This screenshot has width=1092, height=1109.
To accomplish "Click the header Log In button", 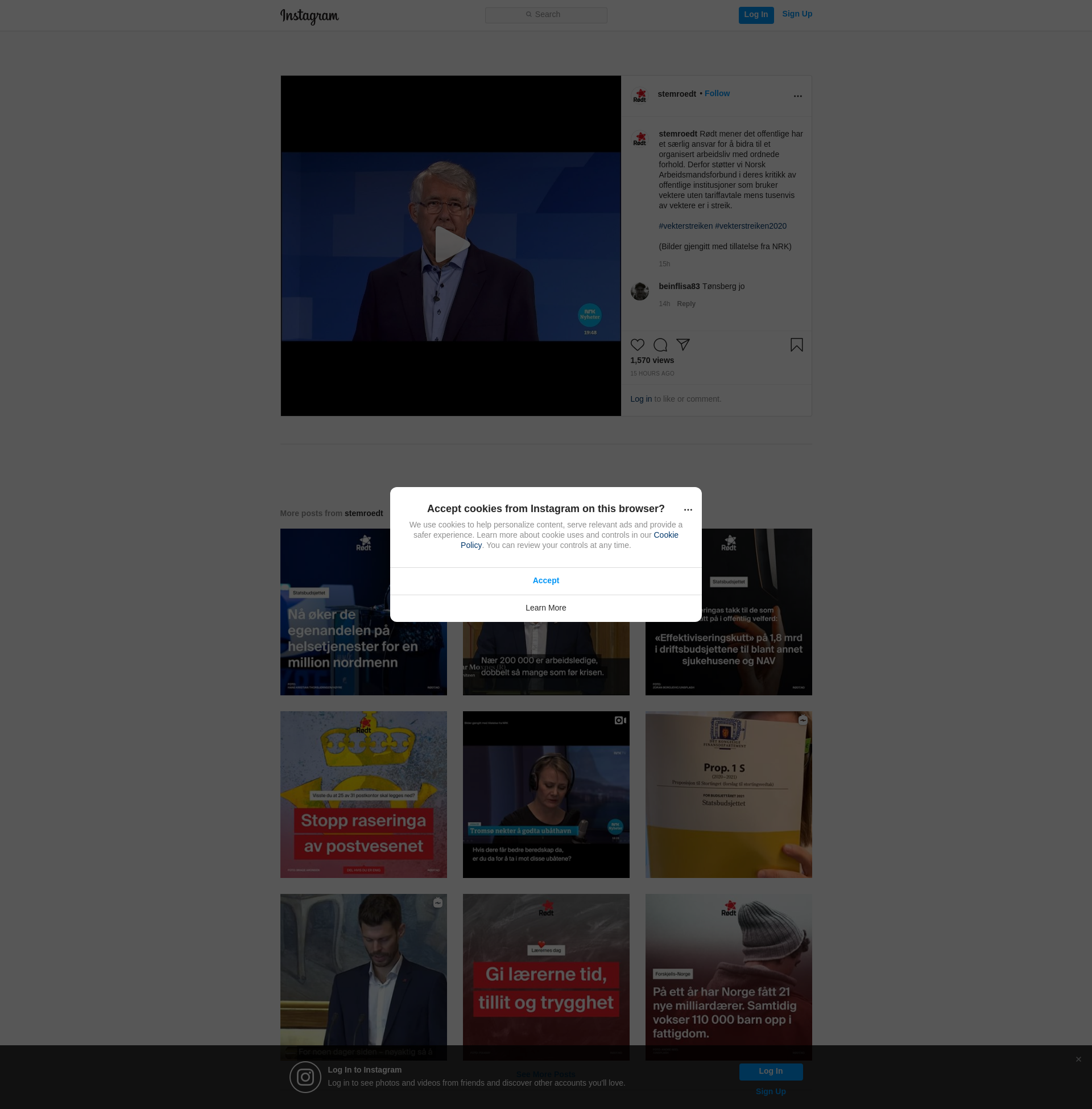I will tap(755, 15).
